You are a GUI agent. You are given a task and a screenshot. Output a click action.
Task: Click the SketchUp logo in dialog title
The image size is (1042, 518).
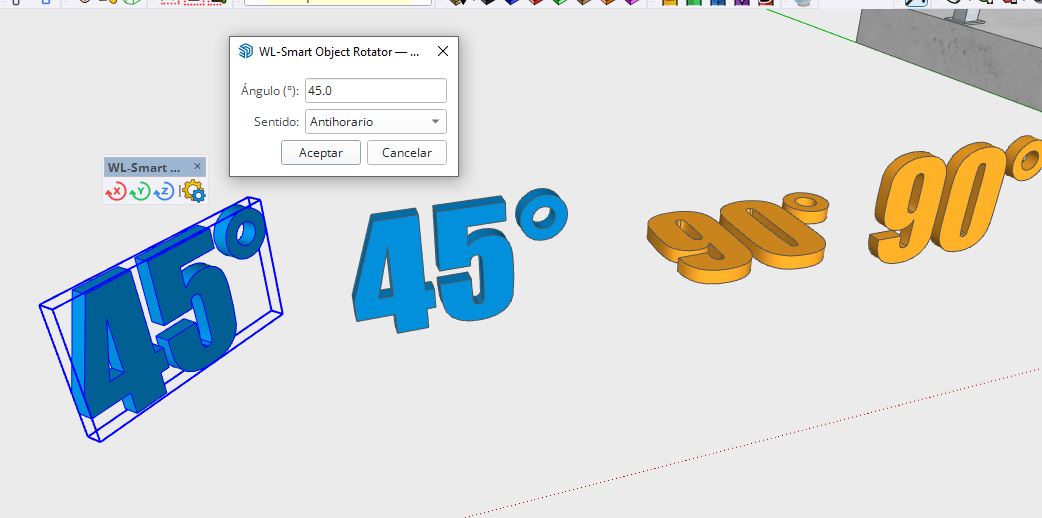pos(246,51)
